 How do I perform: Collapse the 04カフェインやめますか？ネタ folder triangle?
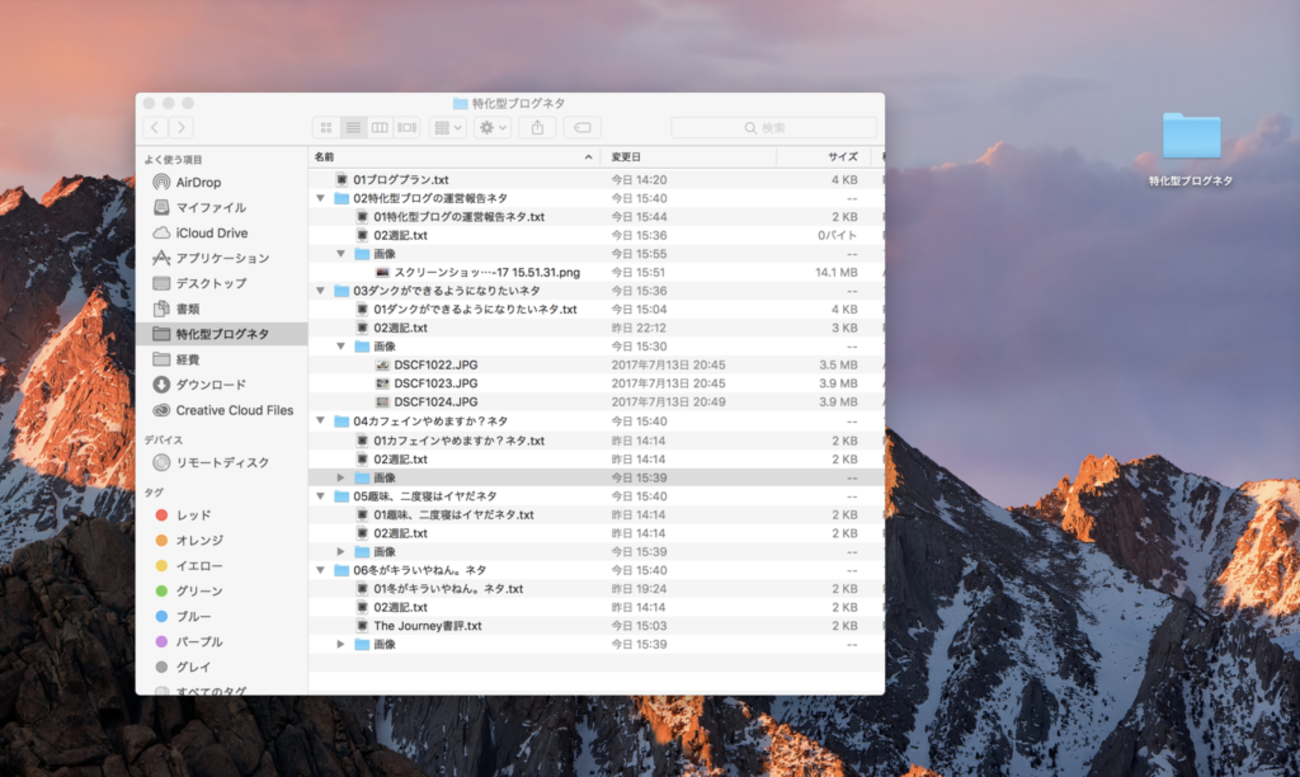pos(320,422)
